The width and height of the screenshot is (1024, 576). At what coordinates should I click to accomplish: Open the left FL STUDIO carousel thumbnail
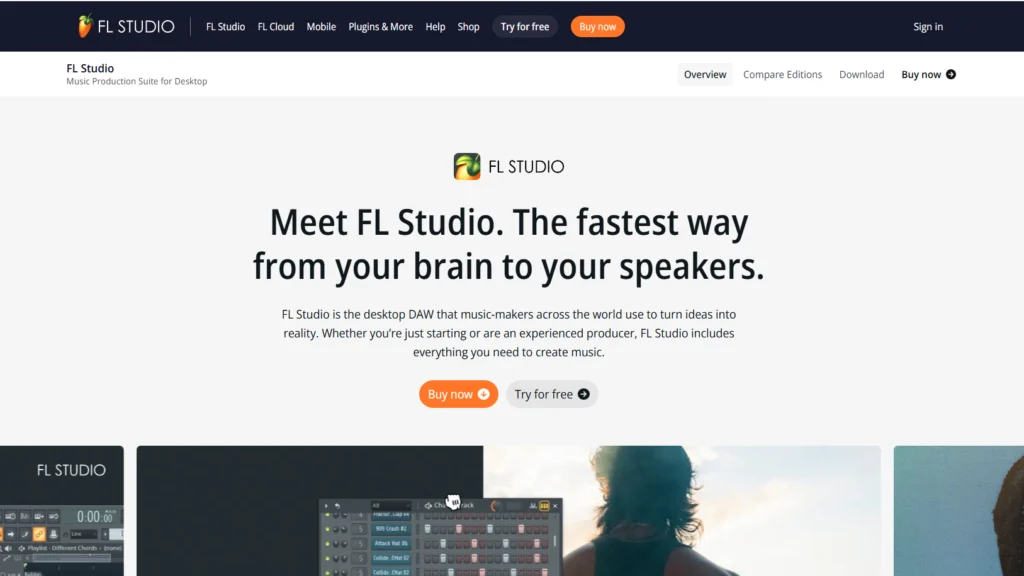pos(61,511)
